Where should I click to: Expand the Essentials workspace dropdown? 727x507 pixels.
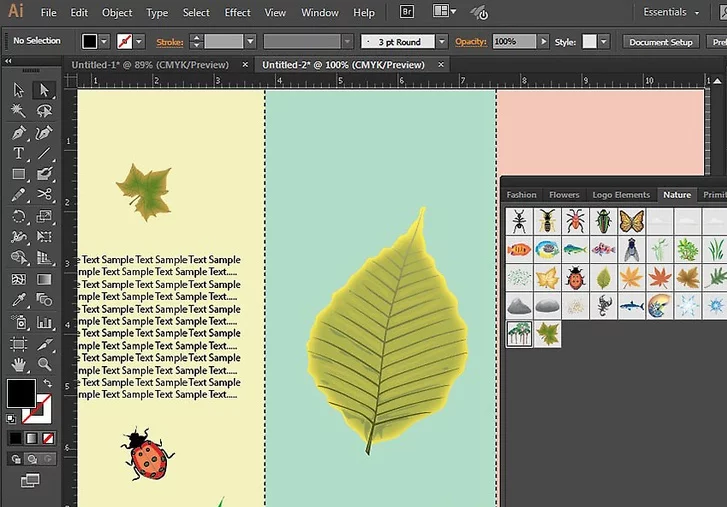pos(696,12)
